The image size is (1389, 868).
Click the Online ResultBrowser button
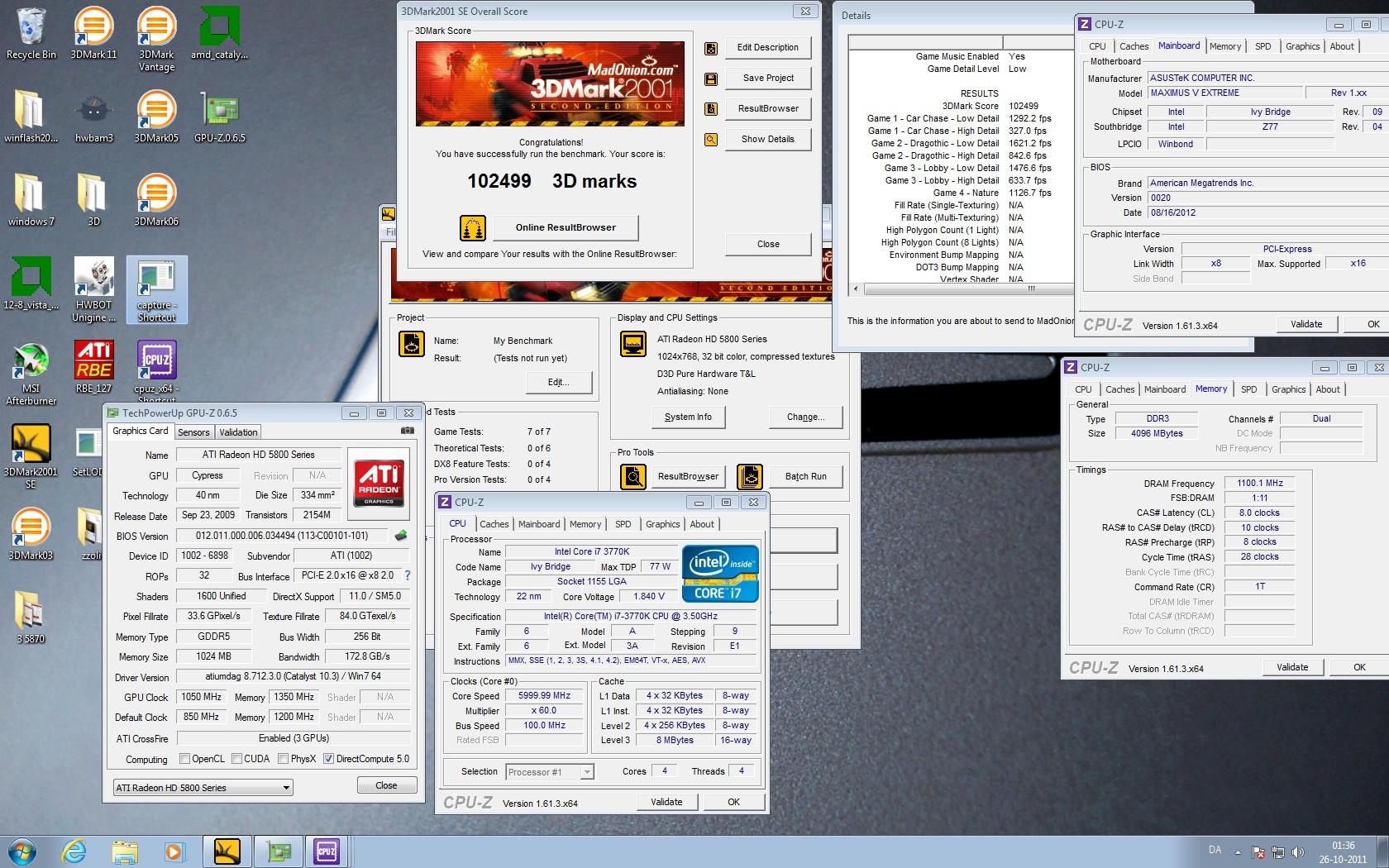[x=566, y=227]
